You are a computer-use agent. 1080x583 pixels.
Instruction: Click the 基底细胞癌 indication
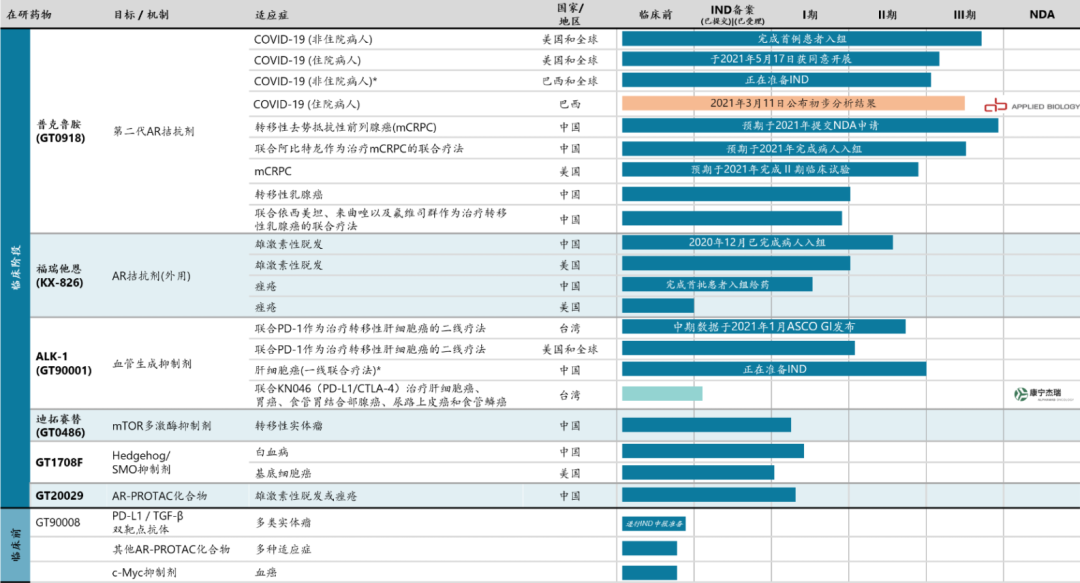coord(282,473)
